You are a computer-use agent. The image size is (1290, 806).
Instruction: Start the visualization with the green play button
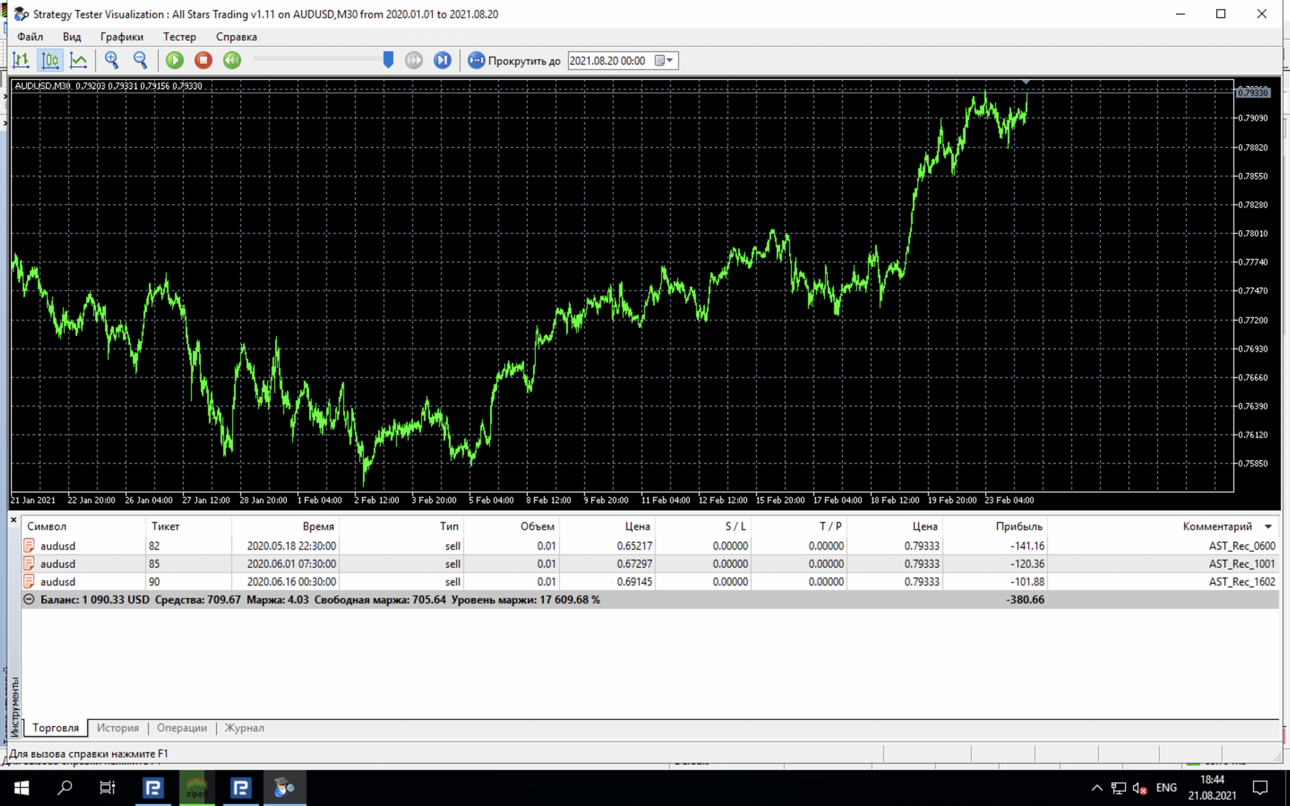tap(175, 61)
